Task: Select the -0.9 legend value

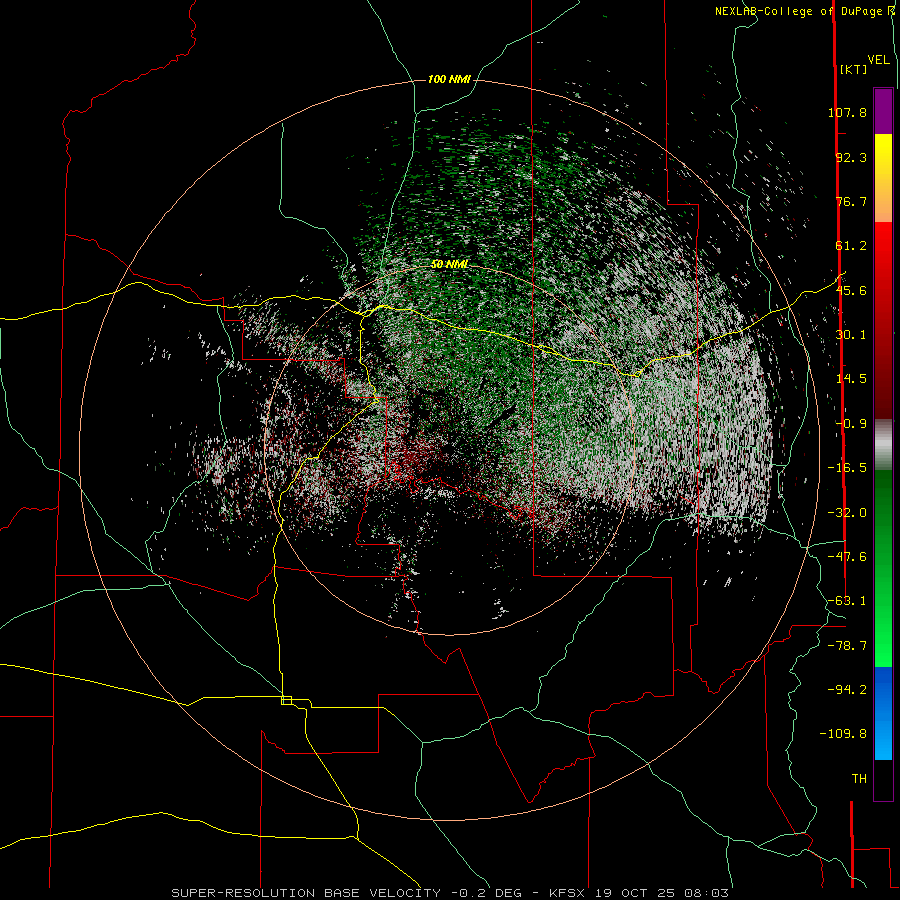Action: click(x=851, y=424)
